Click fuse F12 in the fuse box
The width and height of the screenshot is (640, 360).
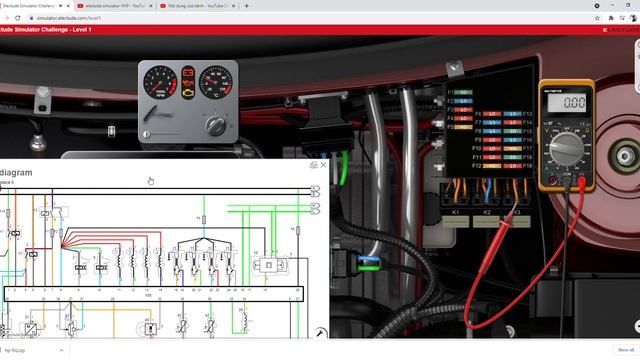[x=492, y=166]
